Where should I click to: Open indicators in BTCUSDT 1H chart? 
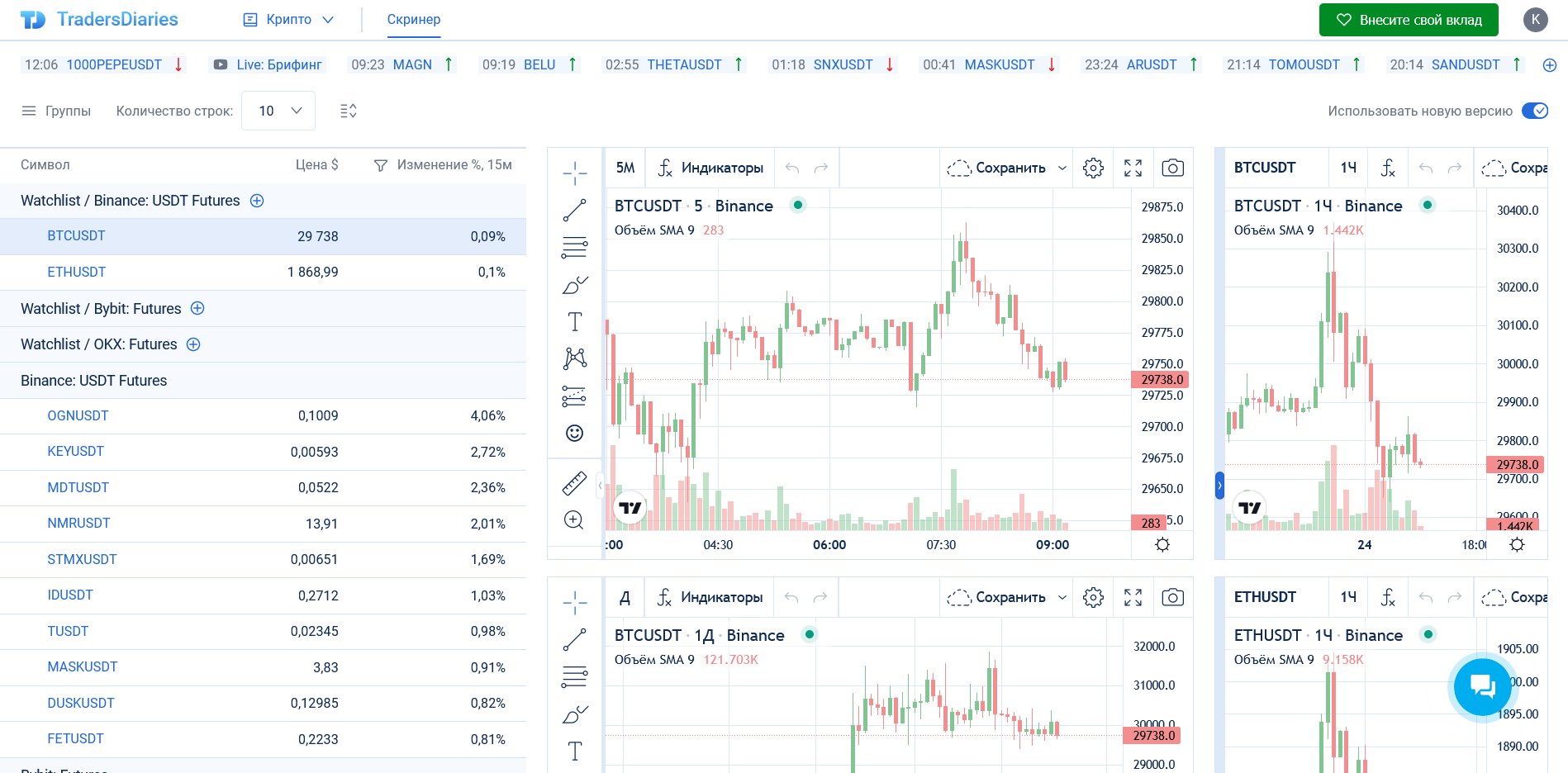pyautogui.click(x=1388, y=168)
